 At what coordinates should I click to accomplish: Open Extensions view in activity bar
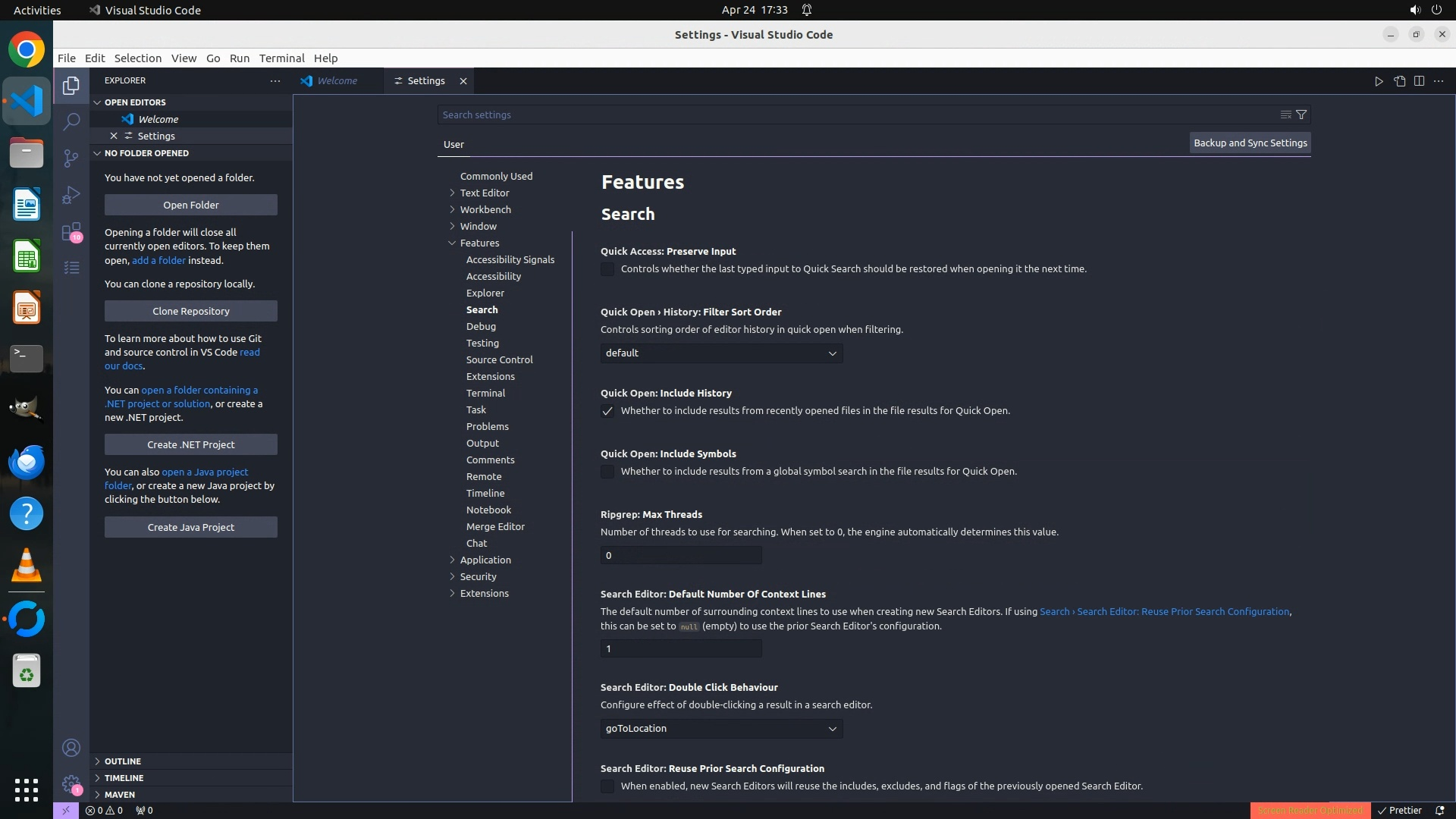pos(71,231)
